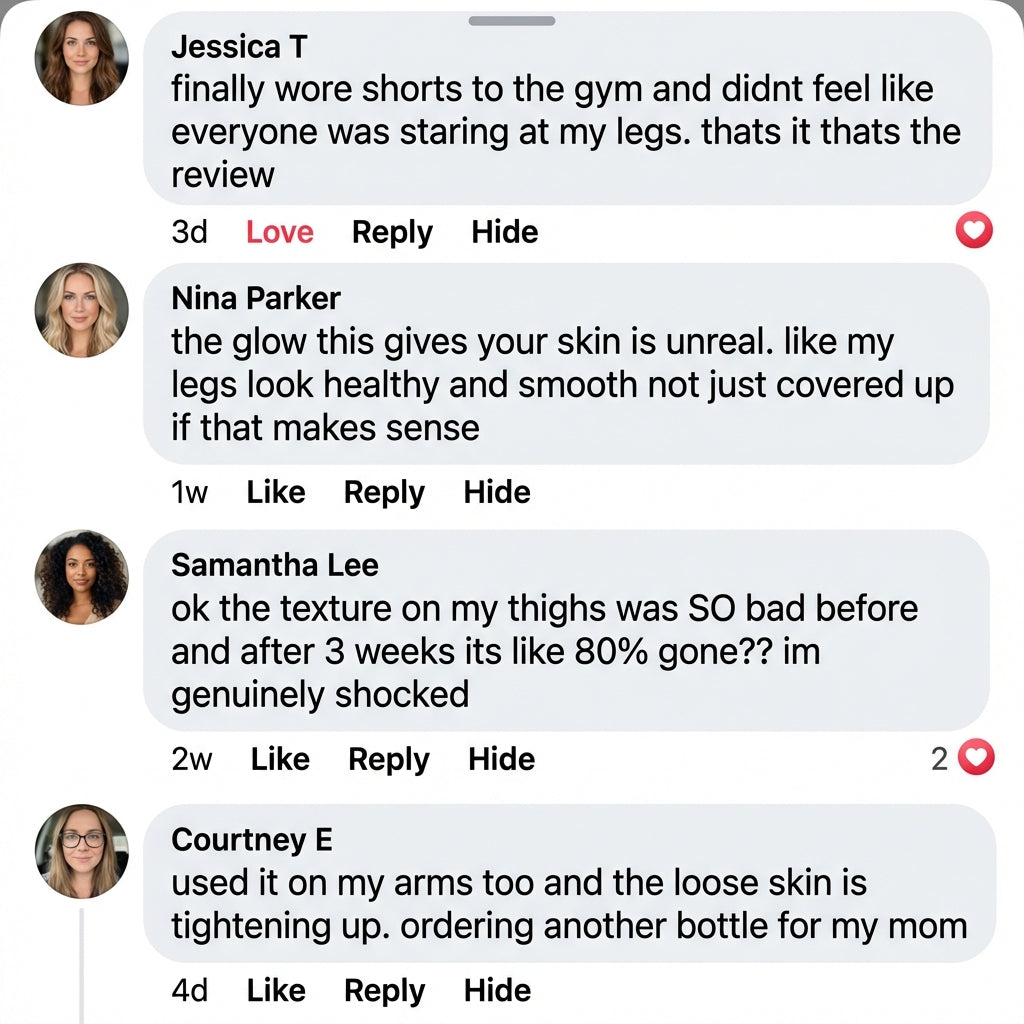Reply to Courtney E's comment
Screen dimensions: 1024x1024
[384, 990]
